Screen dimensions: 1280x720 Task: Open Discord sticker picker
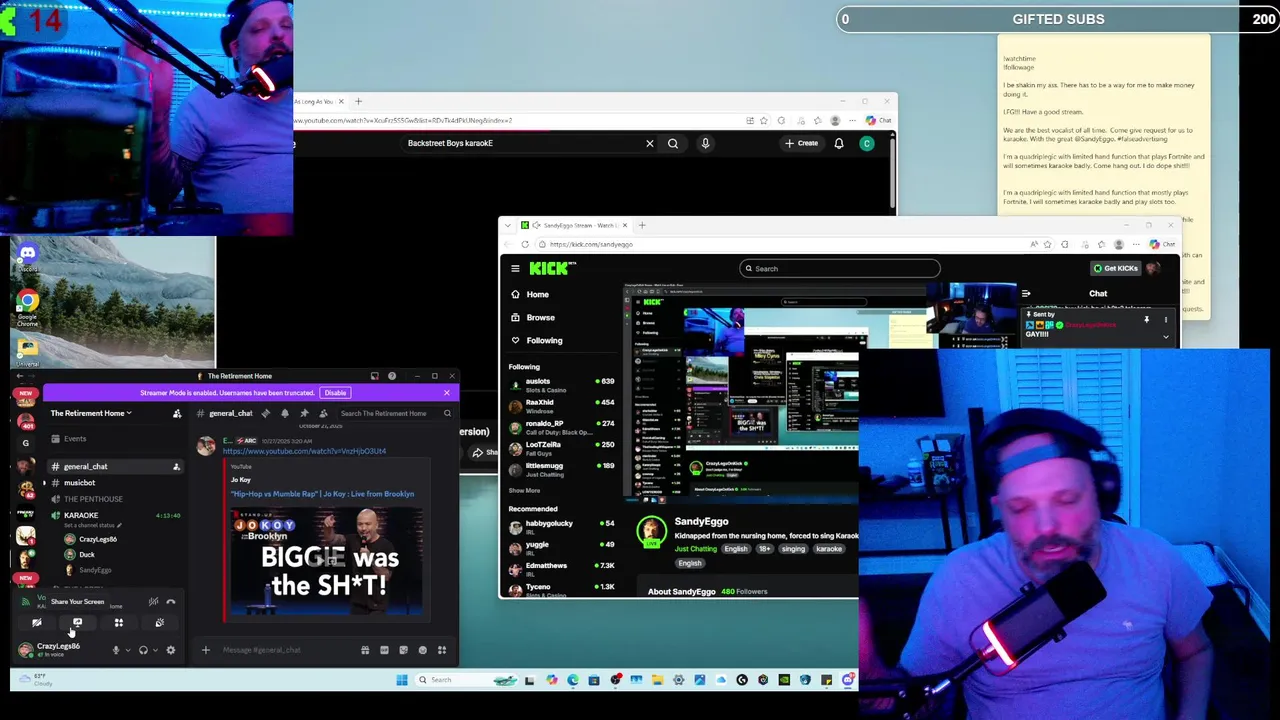(x=403, y=650)
